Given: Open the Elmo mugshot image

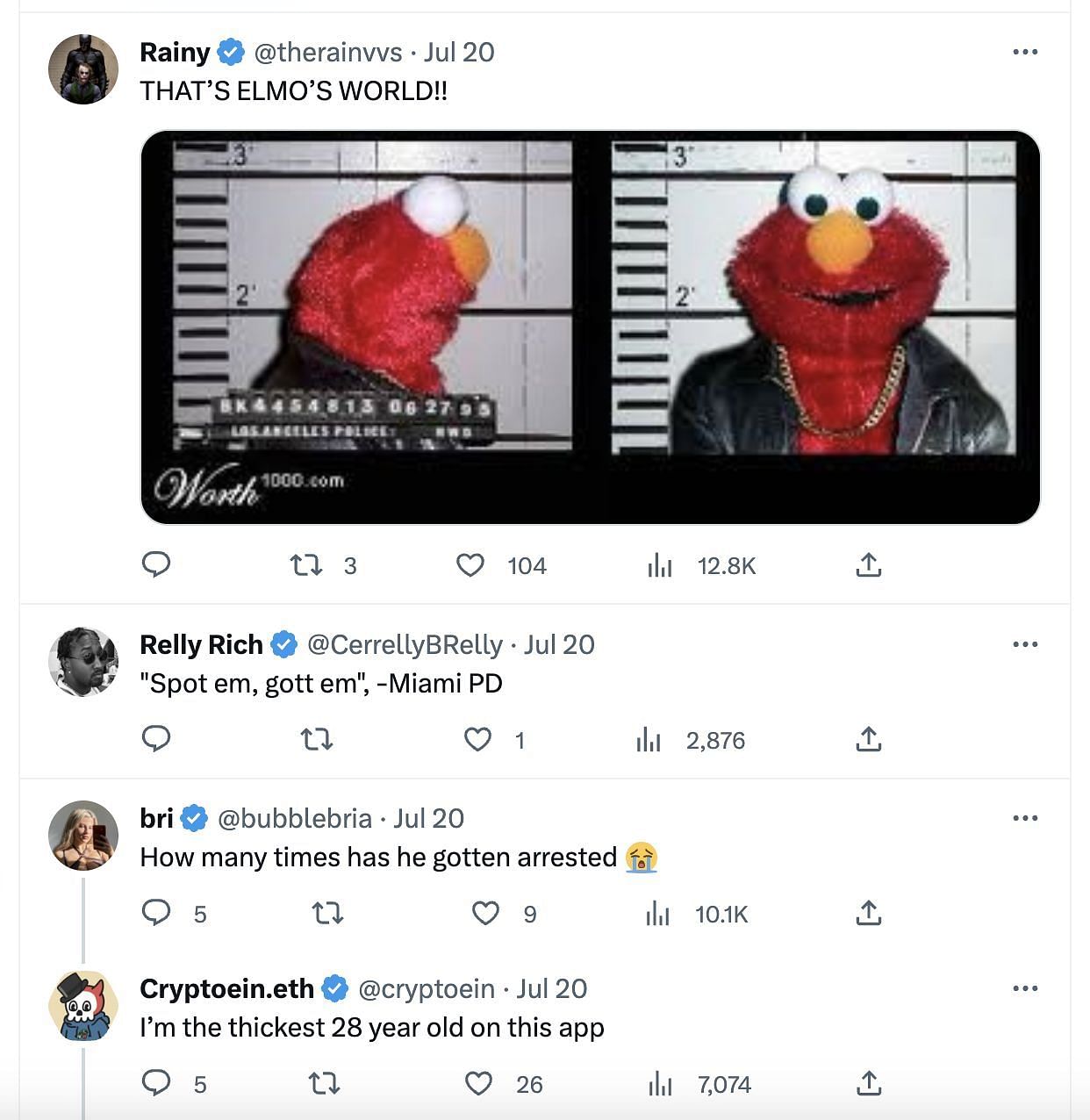Looking at the screenshot, I should pyautogui.click(x=591, y=327).
